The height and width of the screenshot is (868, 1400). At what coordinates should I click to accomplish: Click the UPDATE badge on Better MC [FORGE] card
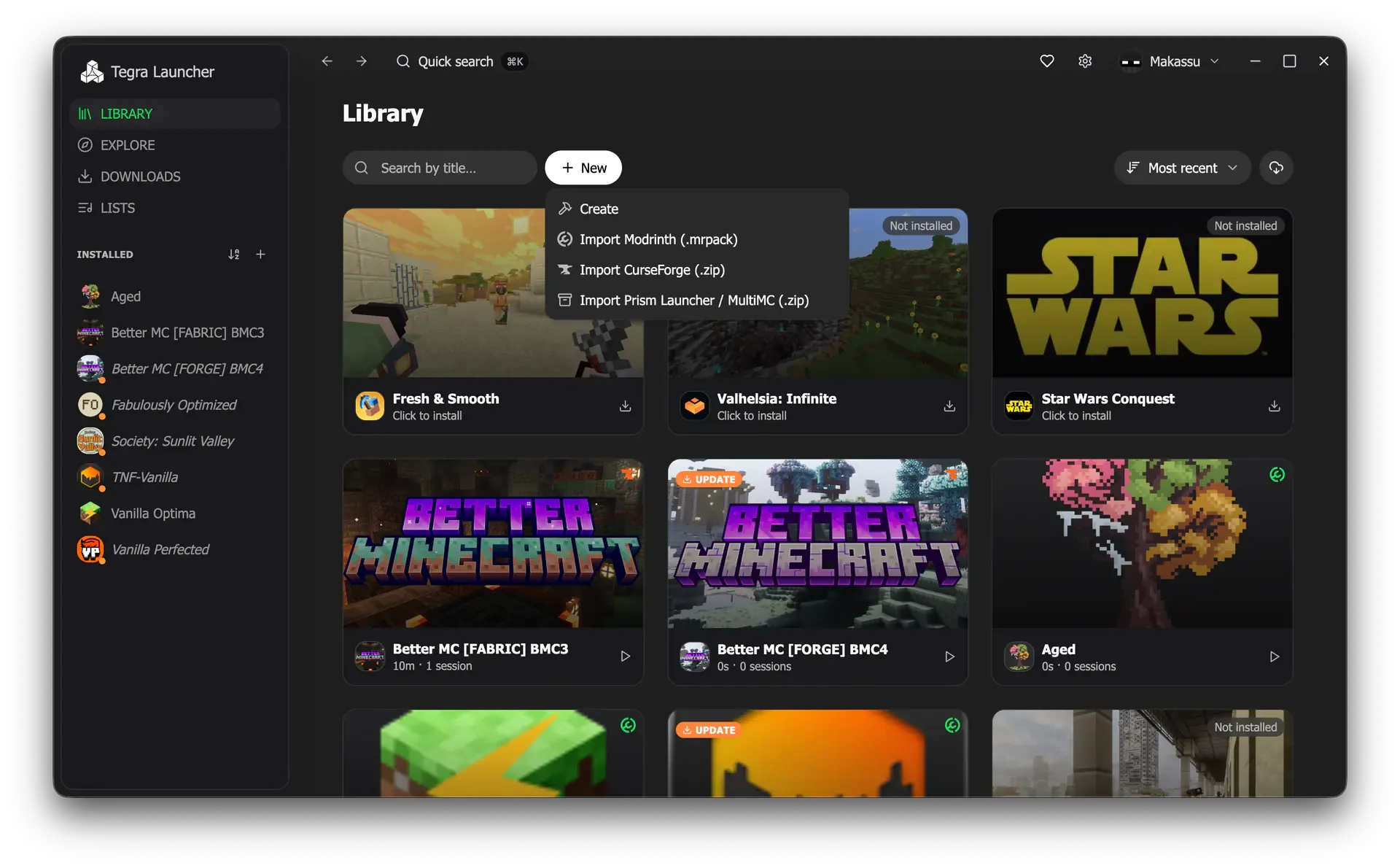[709, 479]
